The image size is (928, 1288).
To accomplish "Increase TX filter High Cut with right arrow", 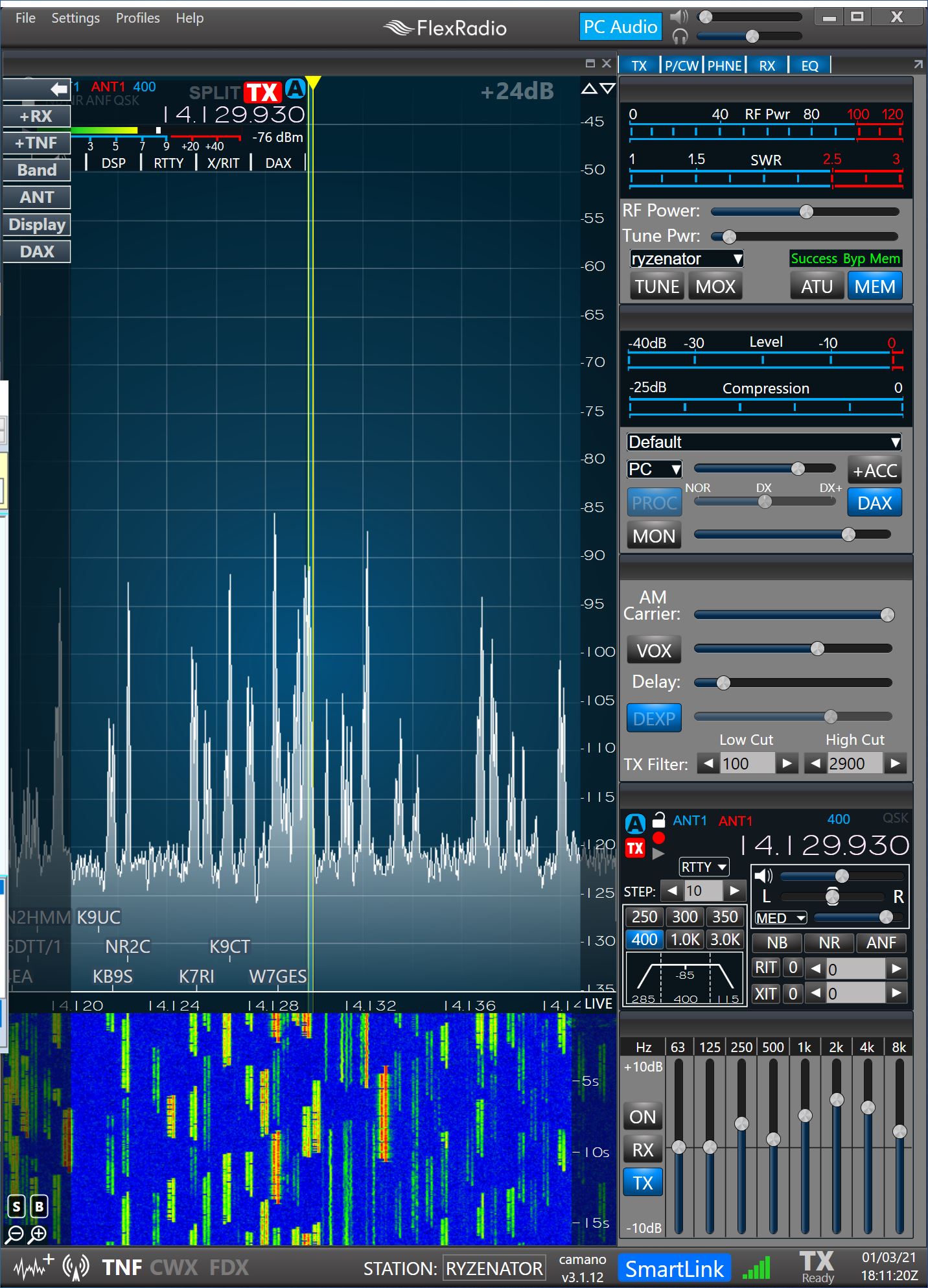I will pos(895,764).
